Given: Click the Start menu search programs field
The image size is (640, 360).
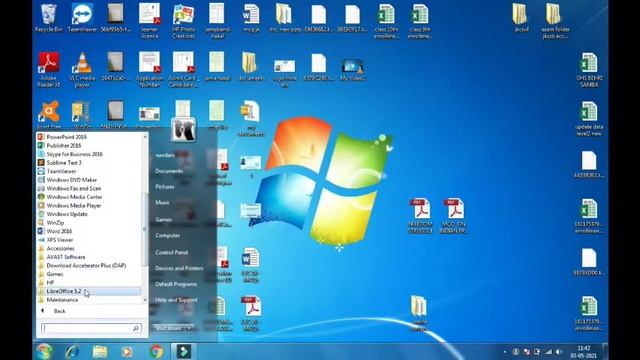Looking at the screenshot, I should point(91,328).
